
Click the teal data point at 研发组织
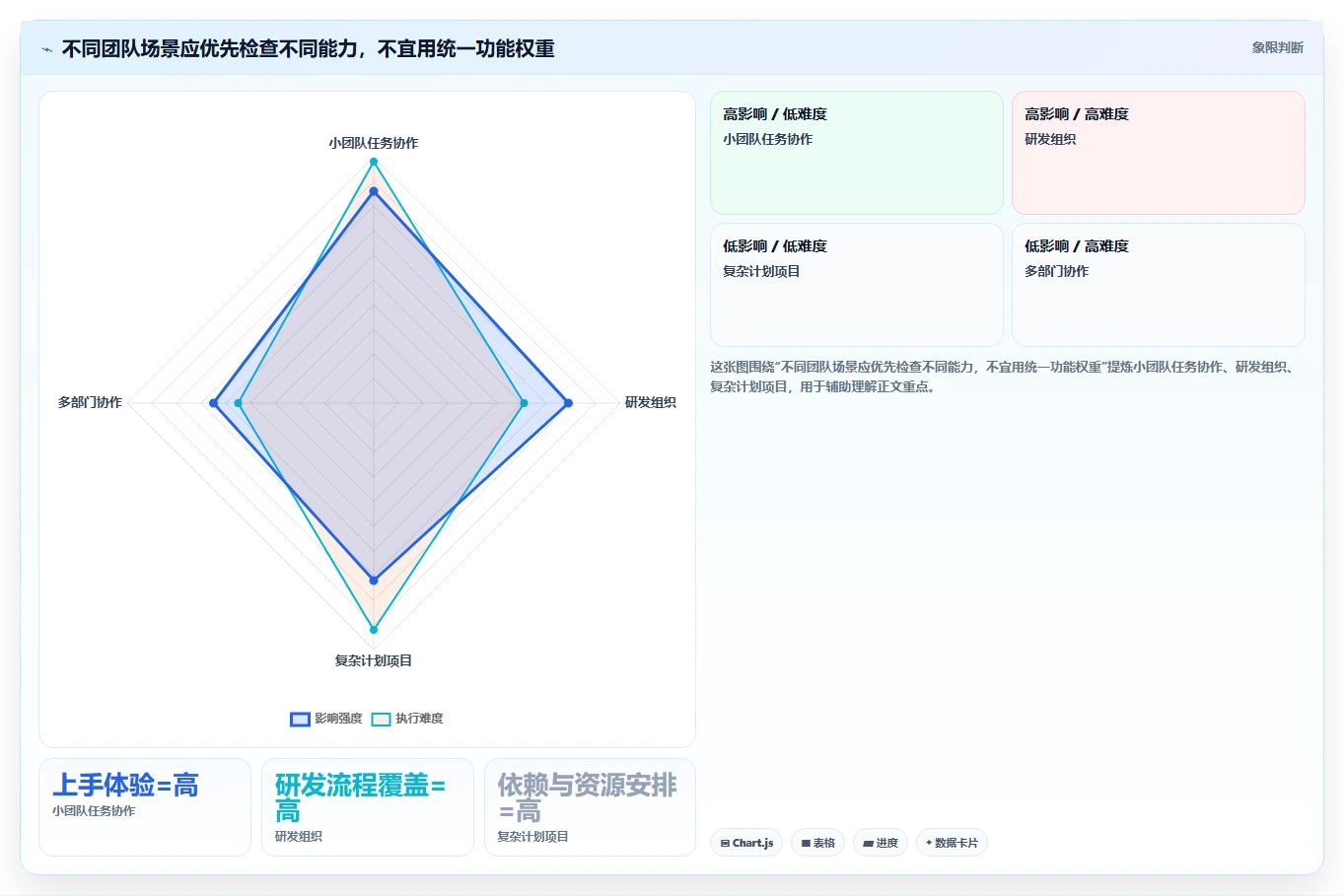[x=524, y=403]
